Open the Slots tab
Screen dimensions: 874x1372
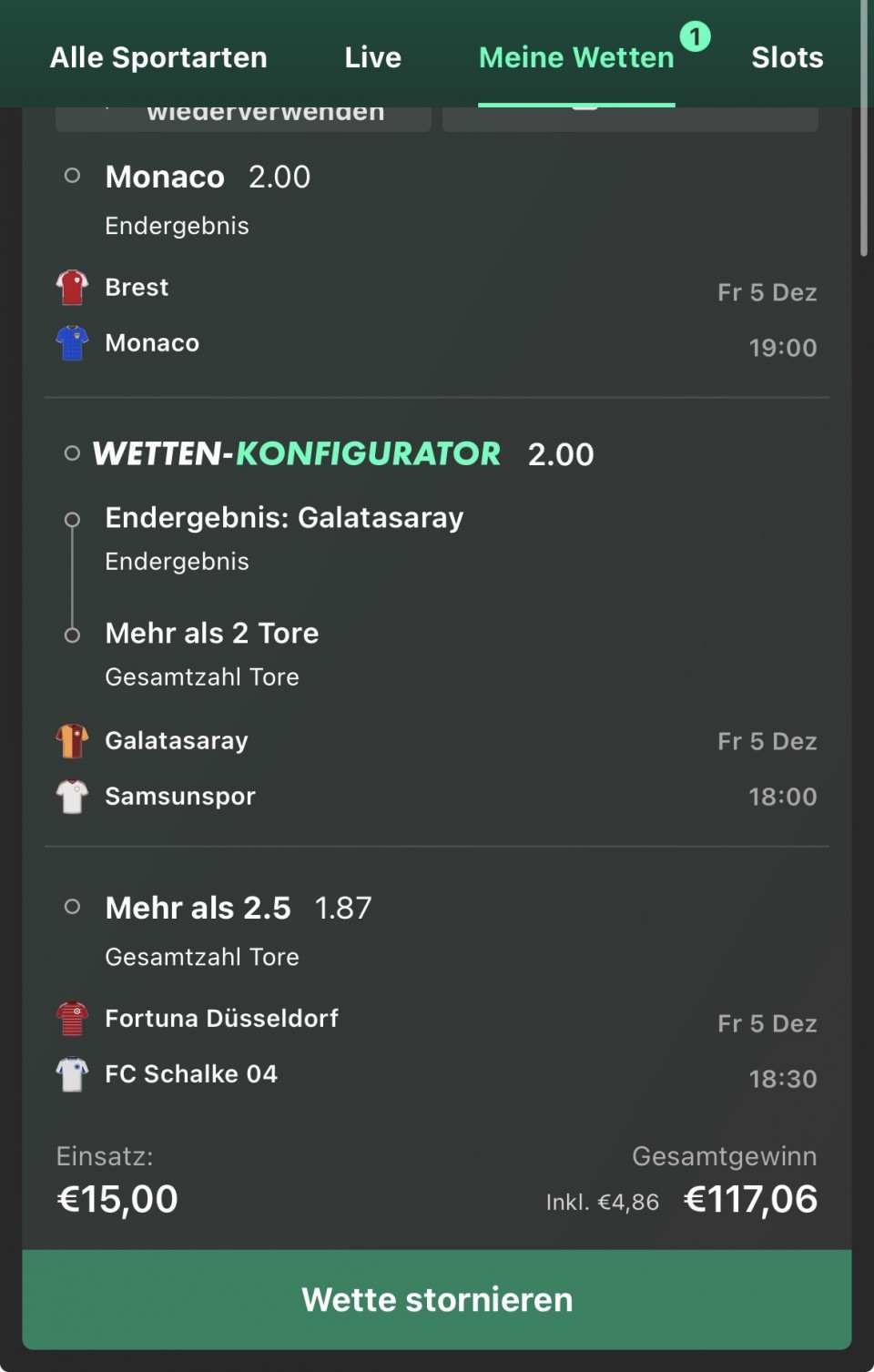point(787,57)
